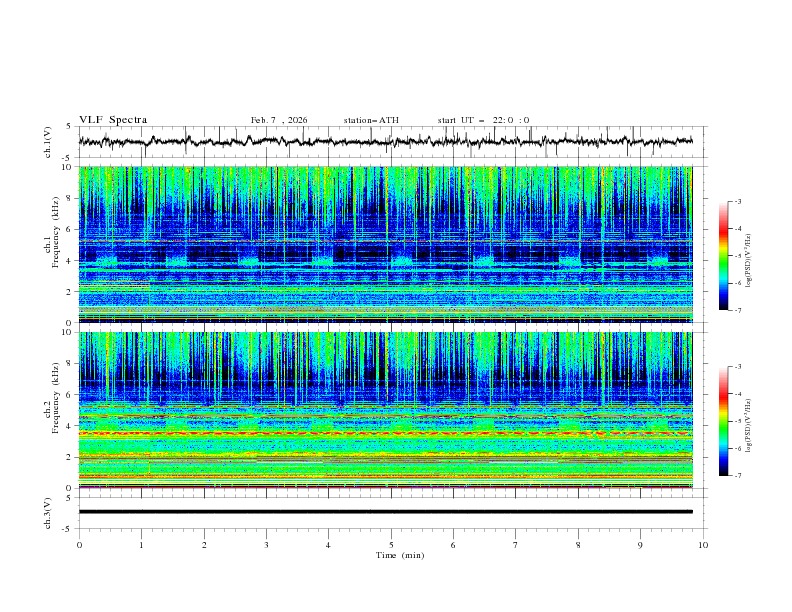Click time axis tick label "8"

point(578,545)
